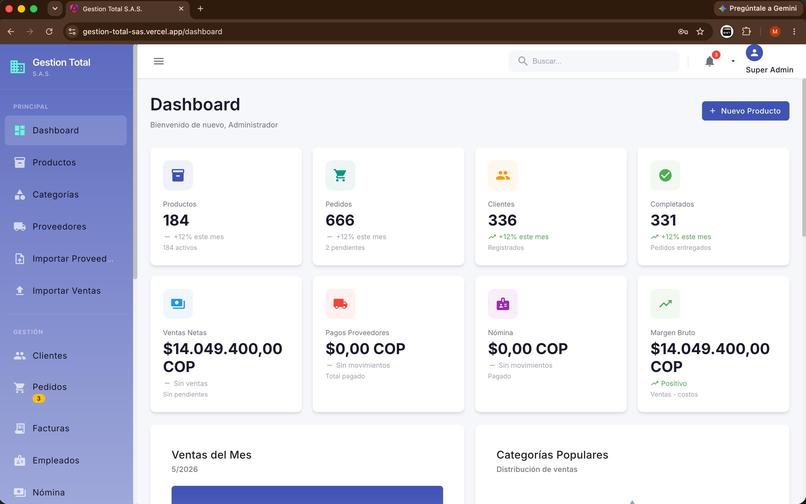Click the Productos sidebar box icon
806x504 pixels.
click(20, 163)
